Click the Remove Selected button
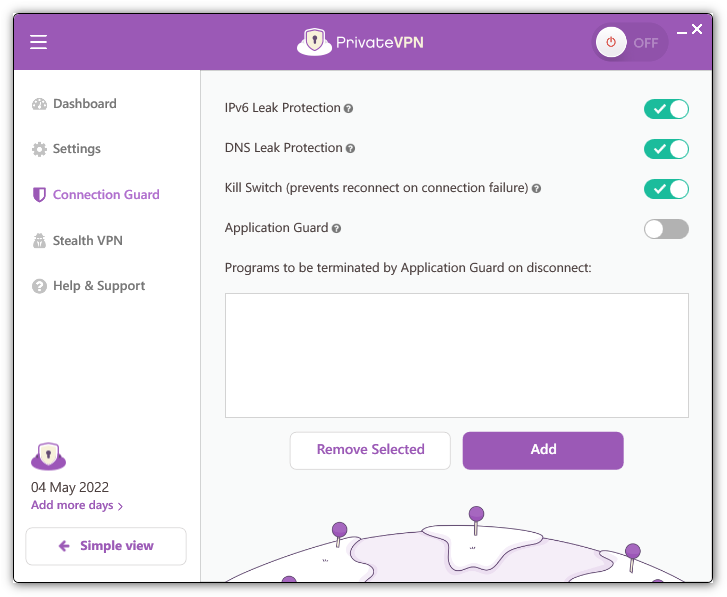The image size is (727, 597). coord(370,451)
